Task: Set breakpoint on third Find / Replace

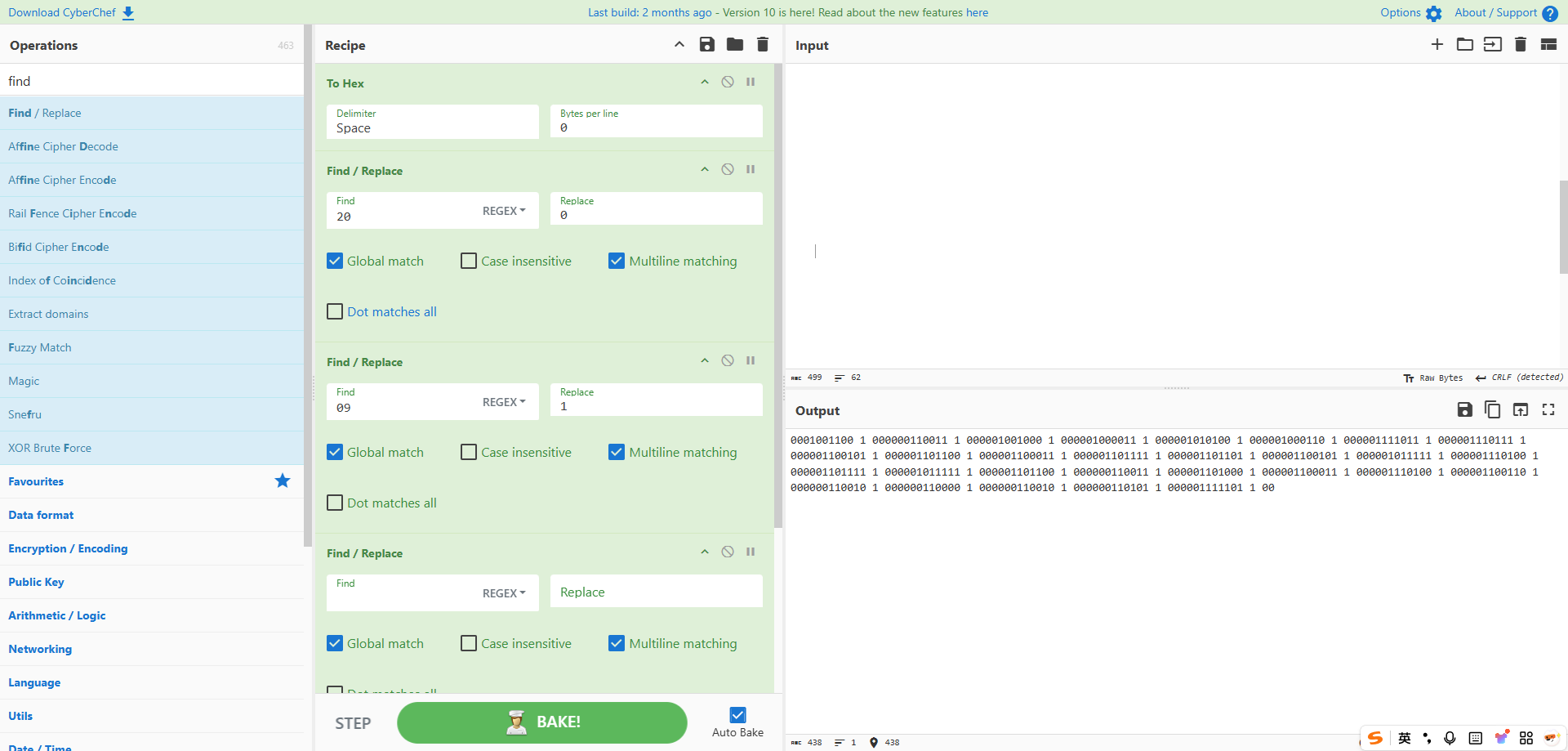Action: 751,552
